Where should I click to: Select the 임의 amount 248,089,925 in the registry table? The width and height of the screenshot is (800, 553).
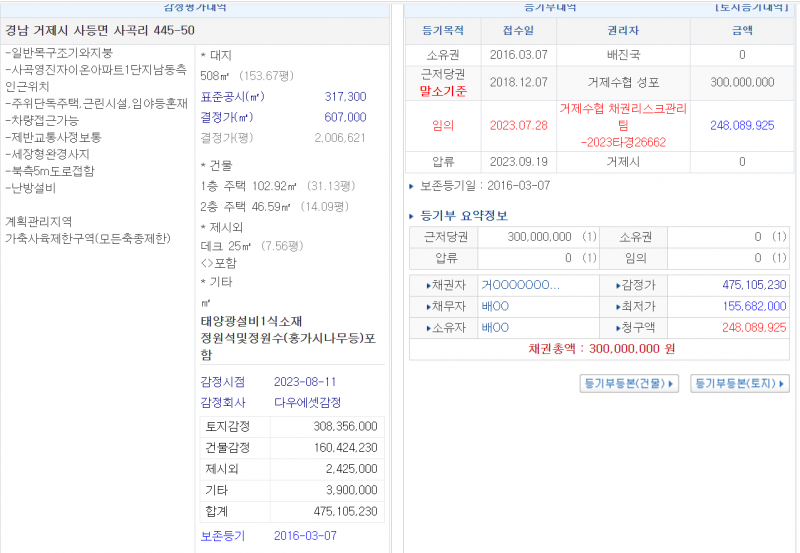coord(742,125)
